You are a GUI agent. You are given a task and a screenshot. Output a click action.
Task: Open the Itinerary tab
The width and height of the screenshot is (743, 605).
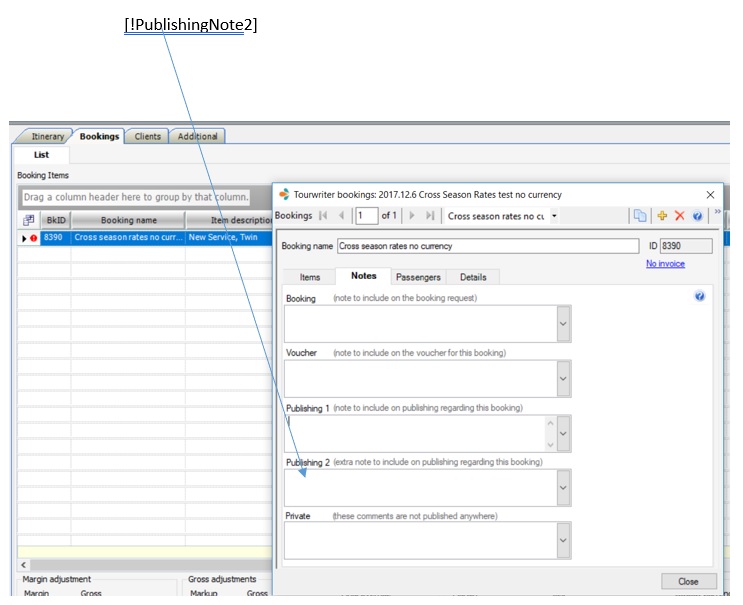47,137
